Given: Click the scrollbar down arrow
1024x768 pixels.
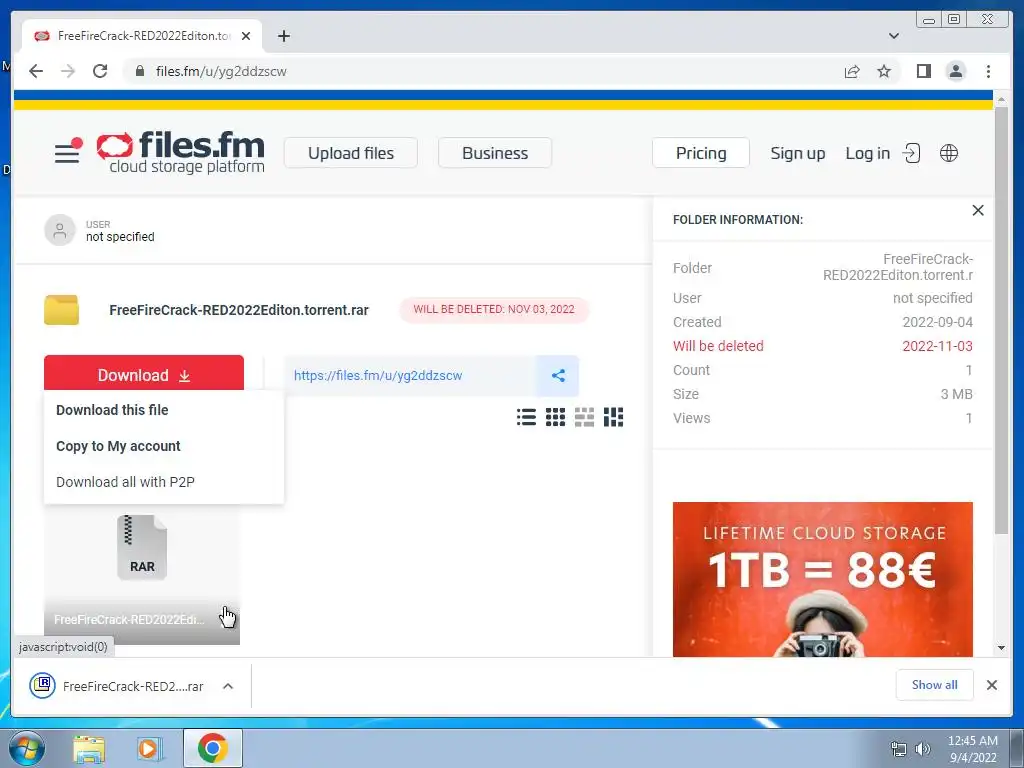Looking at the screenshot, I should click(x=1001, y=648).
